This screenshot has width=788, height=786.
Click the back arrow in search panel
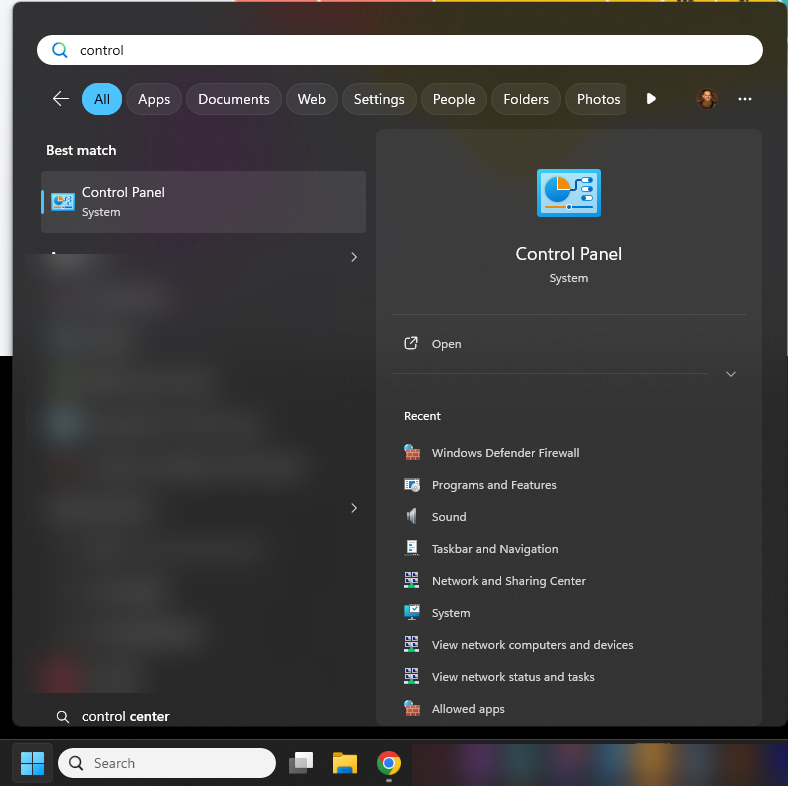coord(61,99)
